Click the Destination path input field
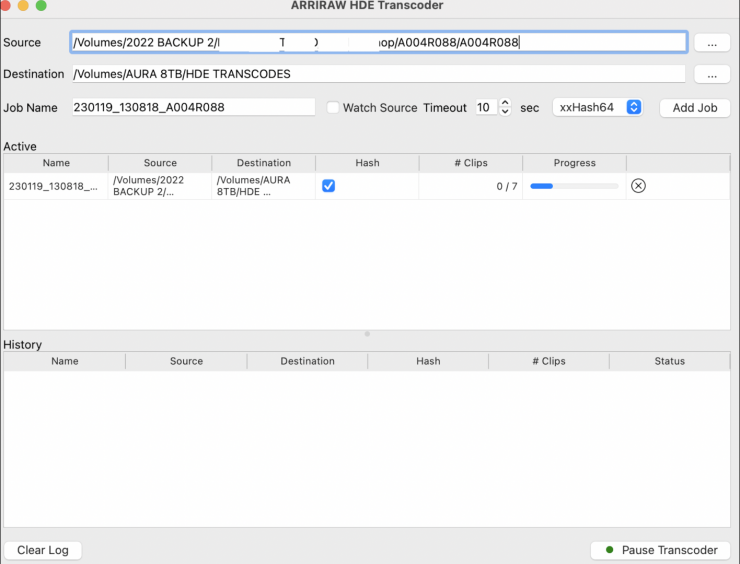This screenshot has width=740, height=564. pyautogui.click(x=378, y=74)
